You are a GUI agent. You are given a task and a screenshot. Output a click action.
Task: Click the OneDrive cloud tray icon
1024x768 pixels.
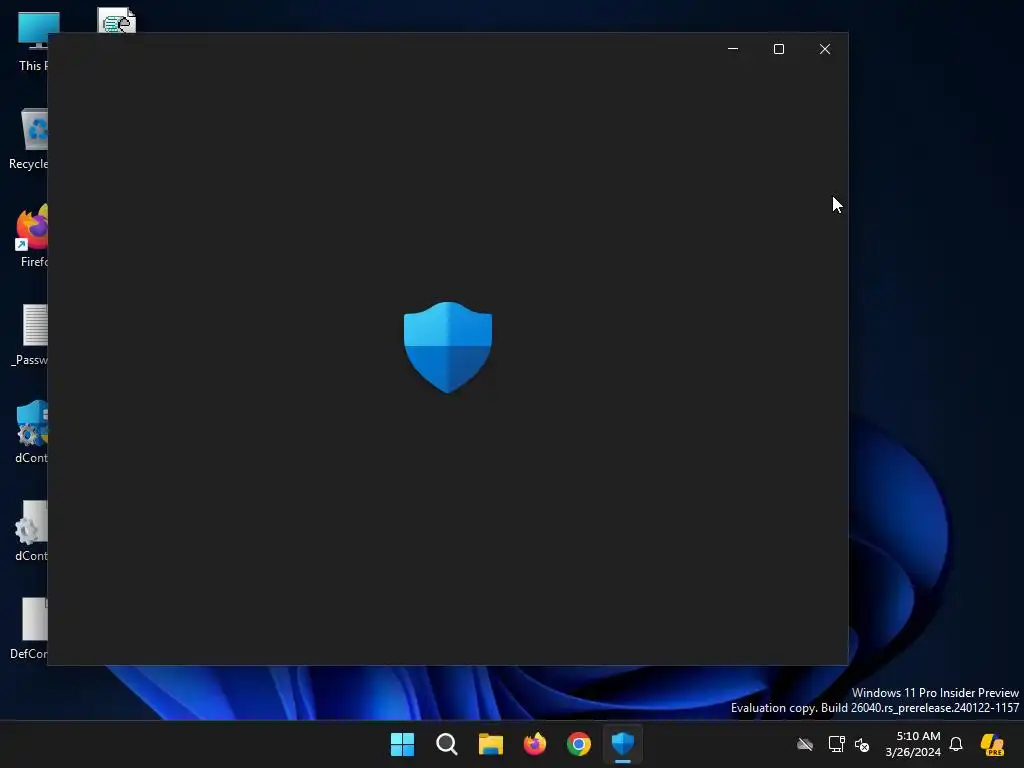805,744
